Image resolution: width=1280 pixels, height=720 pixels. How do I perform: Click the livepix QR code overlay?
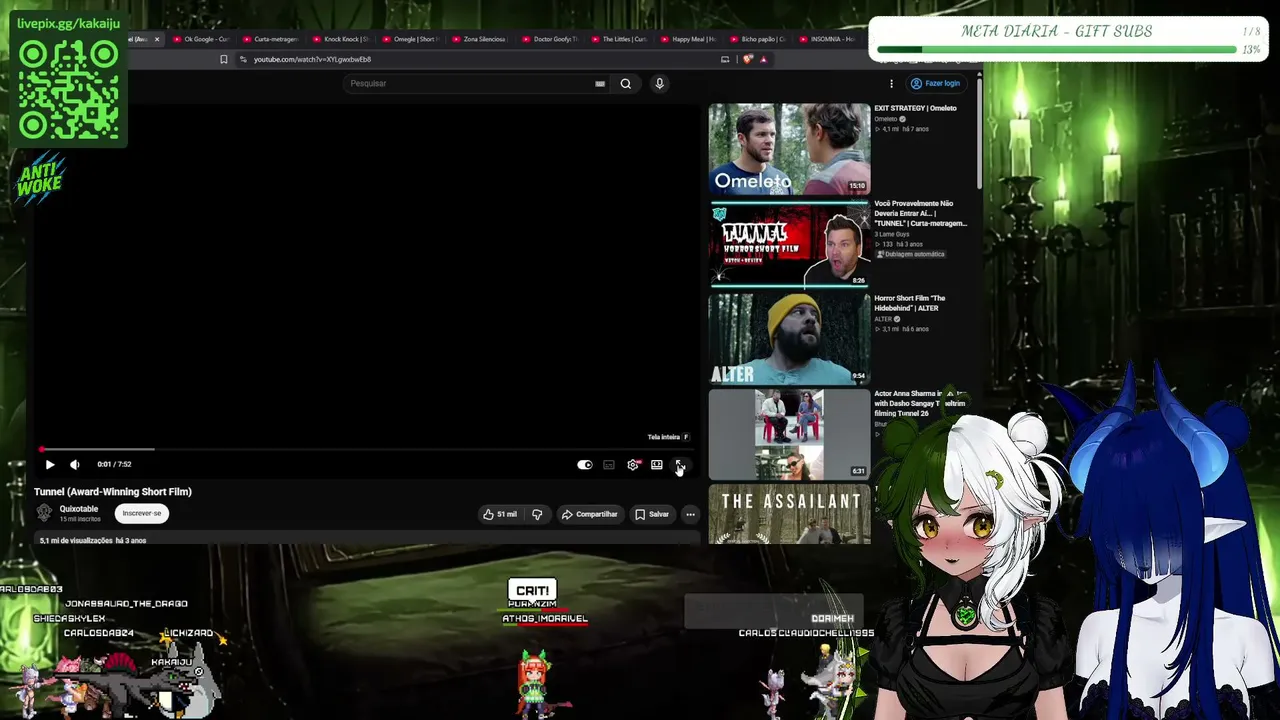(x=69, y=89)
